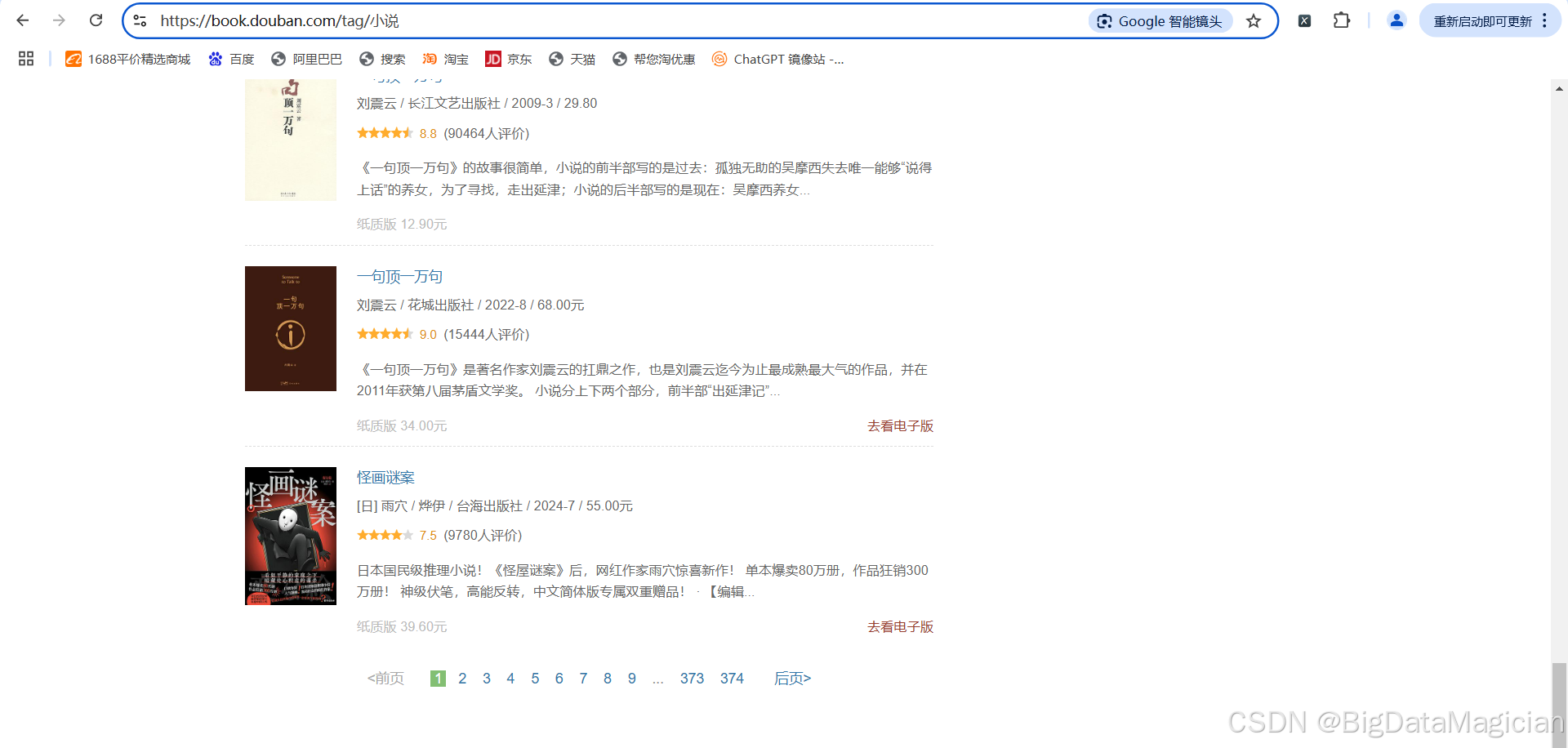Open Google 智能镜头 button

tap(1160, 21)
